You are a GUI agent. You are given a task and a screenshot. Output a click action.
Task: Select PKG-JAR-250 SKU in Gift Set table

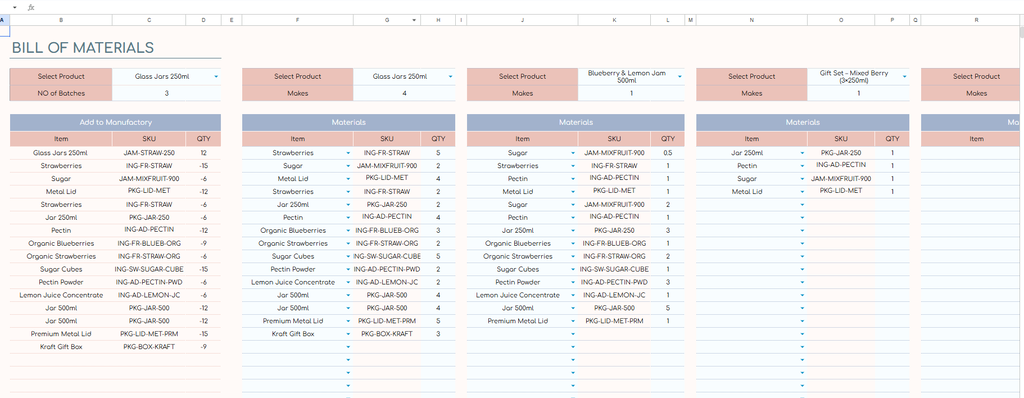[840, 153]
